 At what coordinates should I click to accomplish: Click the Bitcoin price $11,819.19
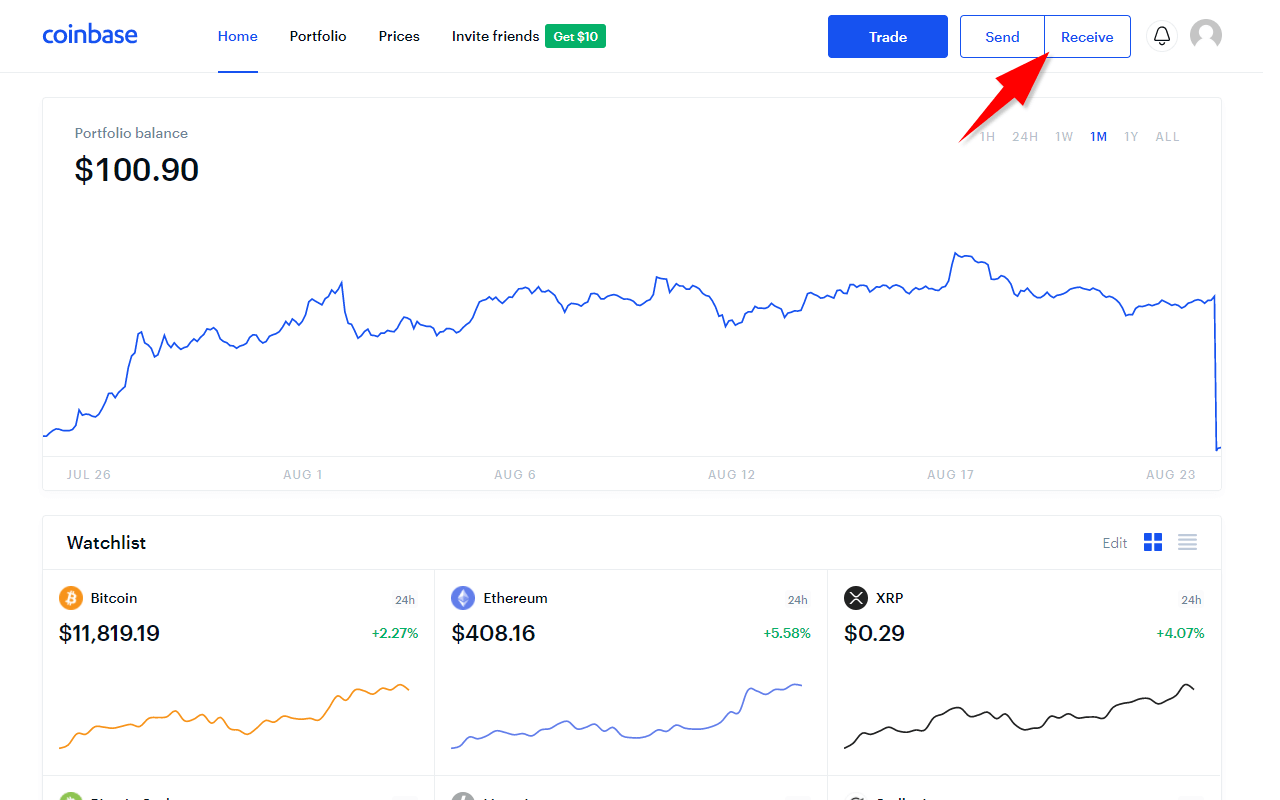(x=109, y=633)
